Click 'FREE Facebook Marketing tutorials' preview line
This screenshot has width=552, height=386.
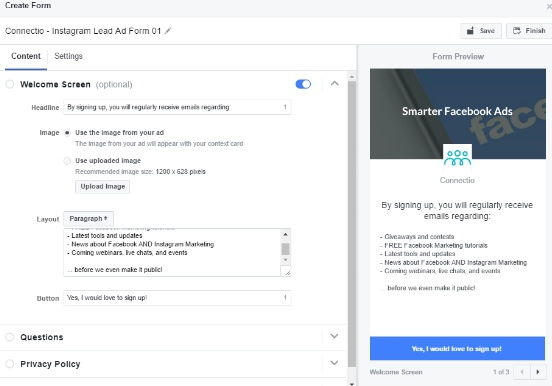coord(434,245)
